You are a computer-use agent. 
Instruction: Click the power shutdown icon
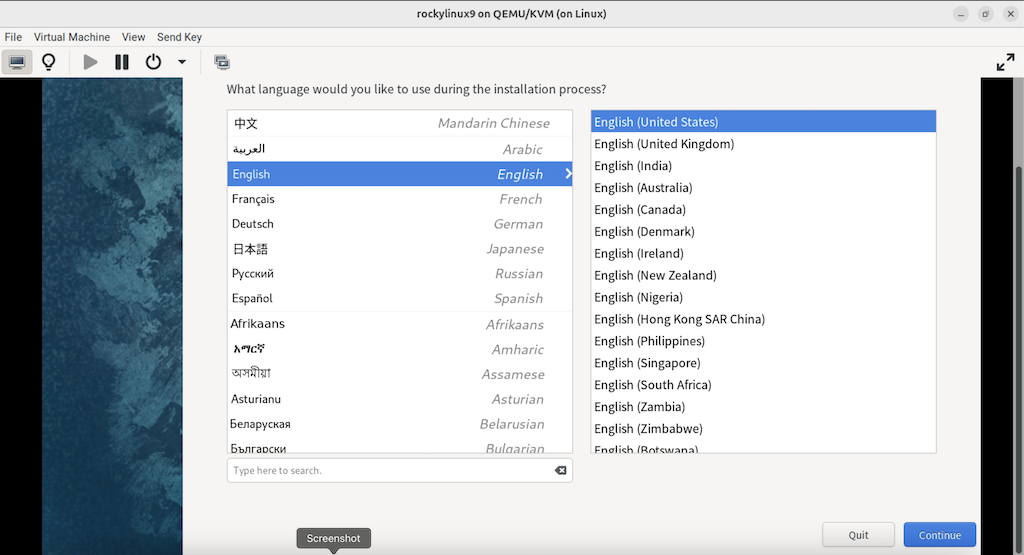pos(153,62)
